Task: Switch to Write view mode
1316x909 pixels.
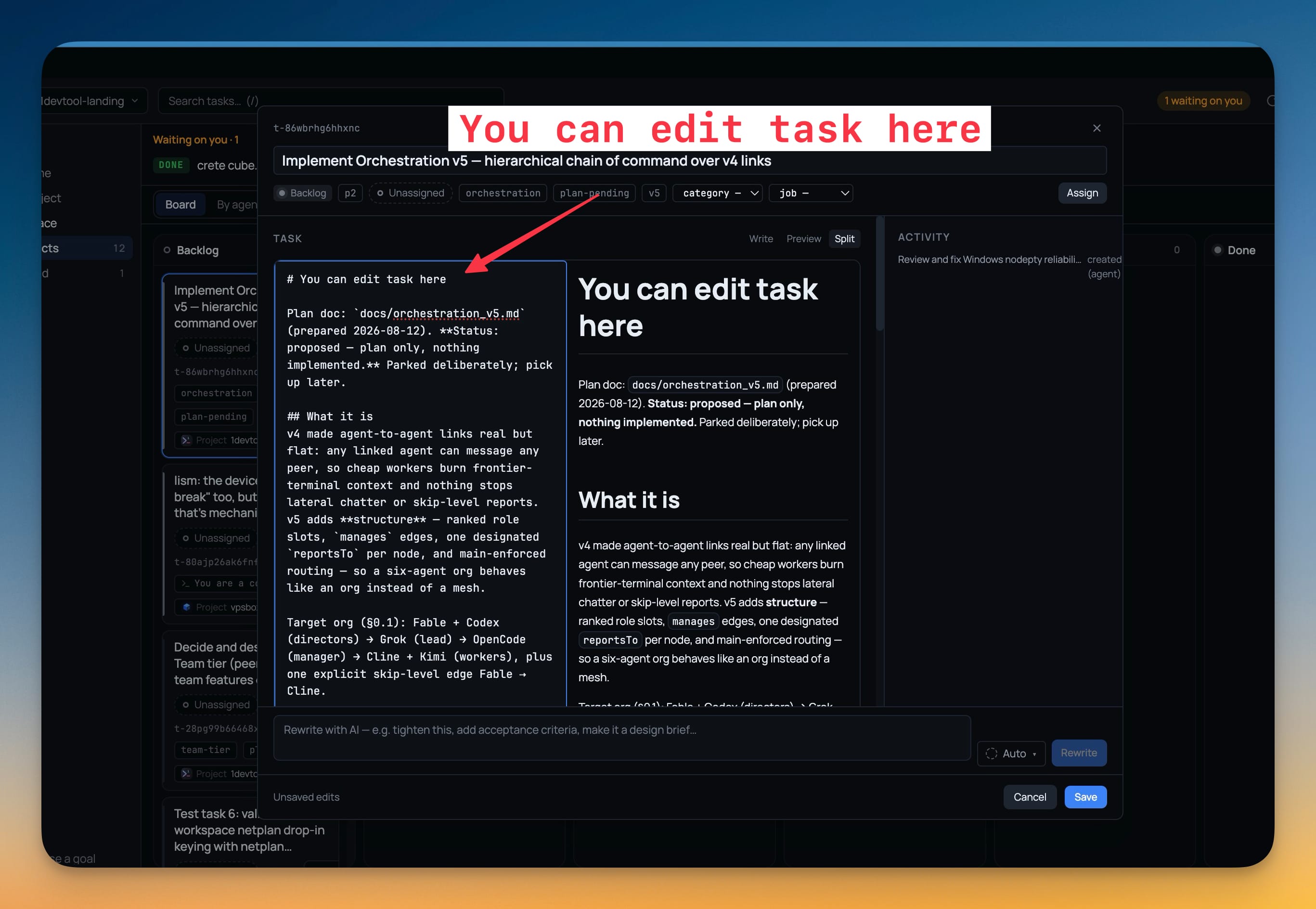Action: 761,239
